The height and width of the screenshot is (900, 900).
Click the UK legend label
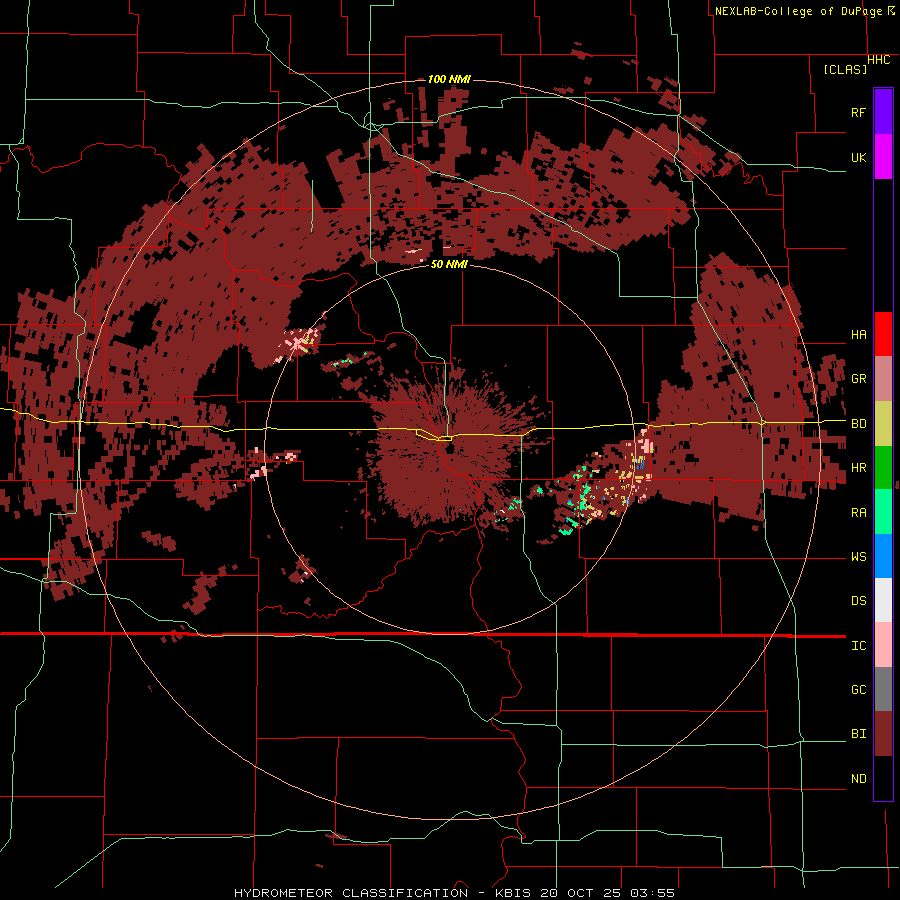[859, 157]
